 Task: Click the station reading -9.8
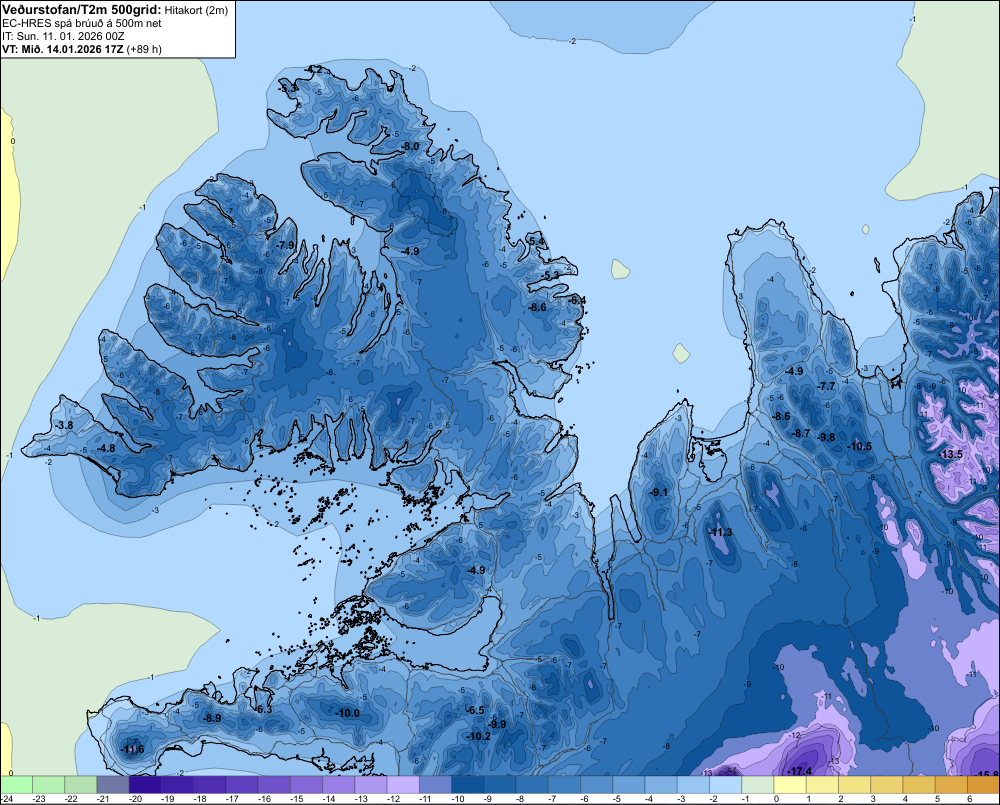coord(827,437)
